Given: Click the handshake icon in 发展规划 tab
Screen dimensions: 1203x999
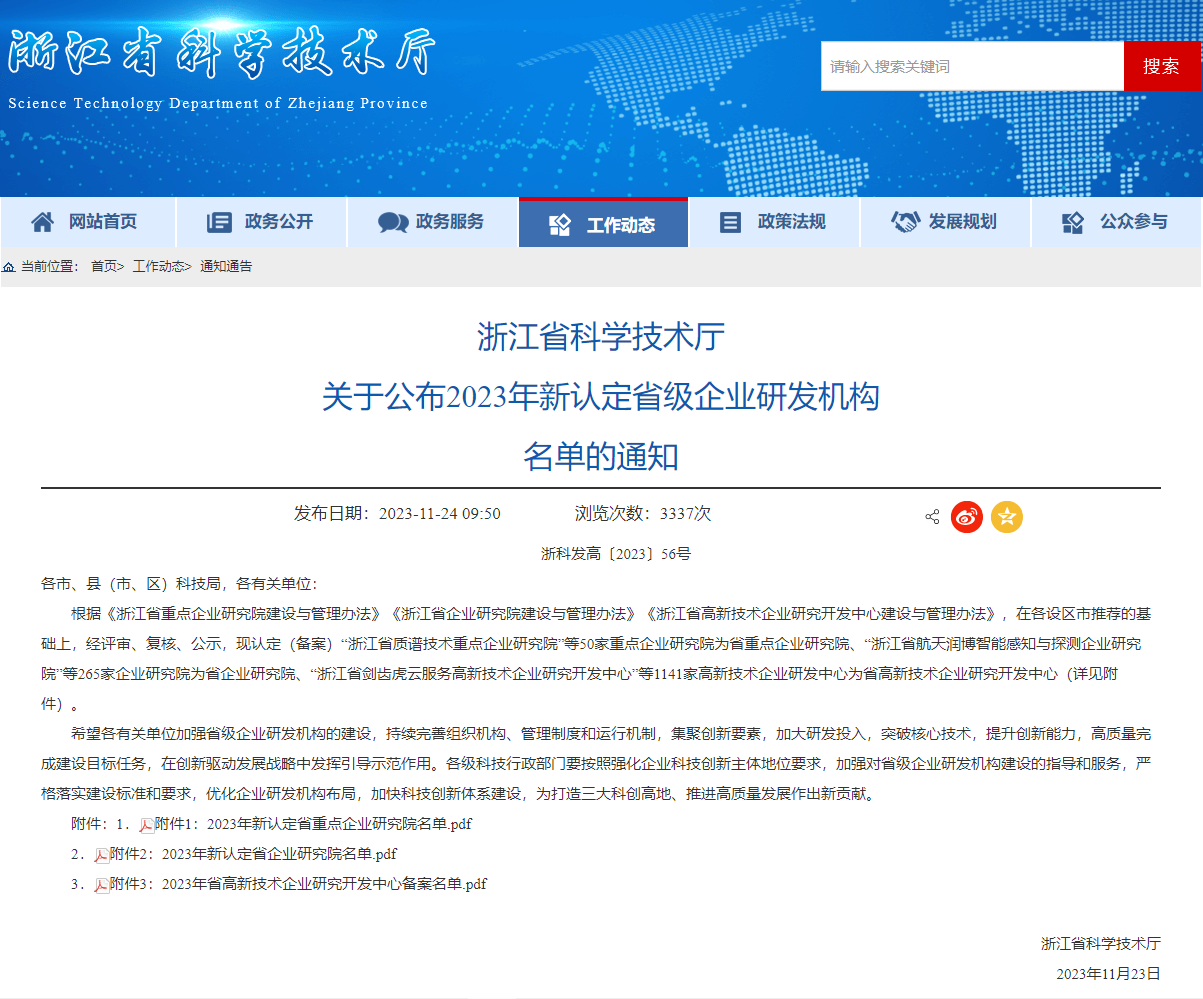Looking at the screenshot, I should click(x=905, y=222).
